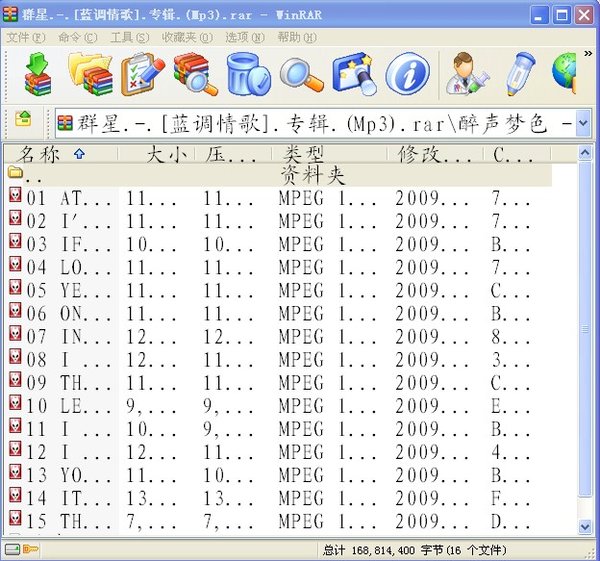
Task: Click the disk drive status bar icon
Action: [x=12, y=550]
